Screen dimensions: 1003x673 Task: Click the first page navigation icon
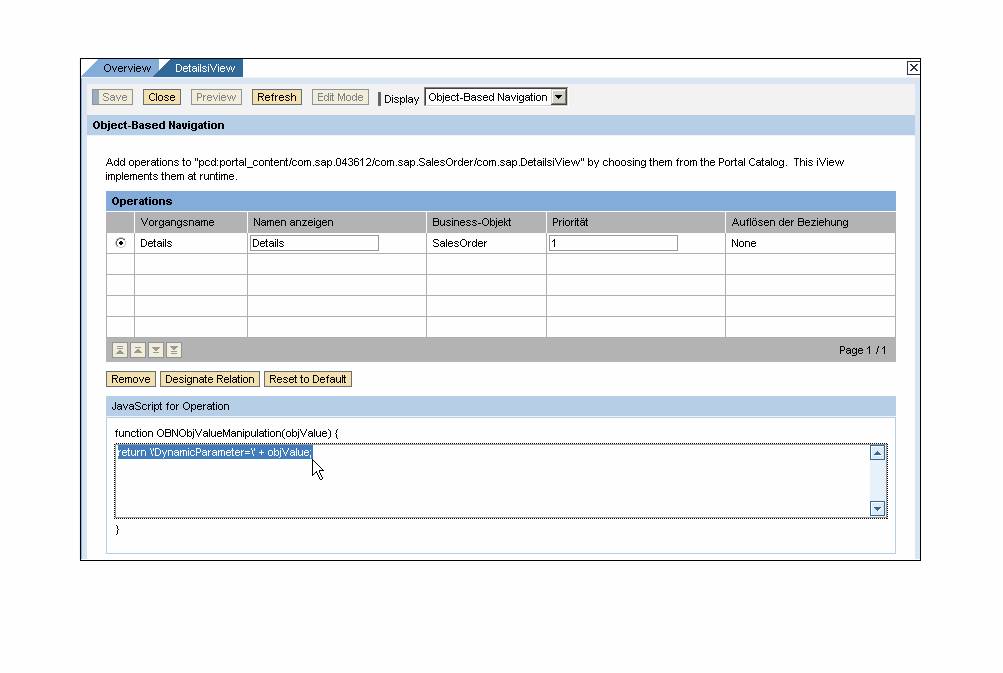tap(120, 350)
